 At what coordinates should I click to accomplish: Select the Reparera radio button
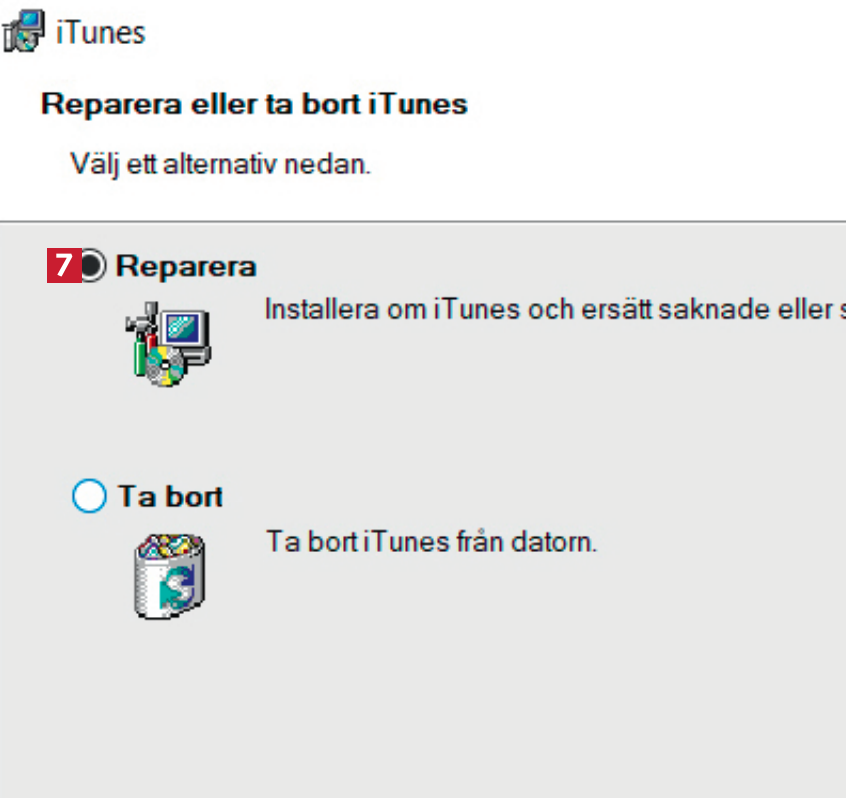[91, 266]
